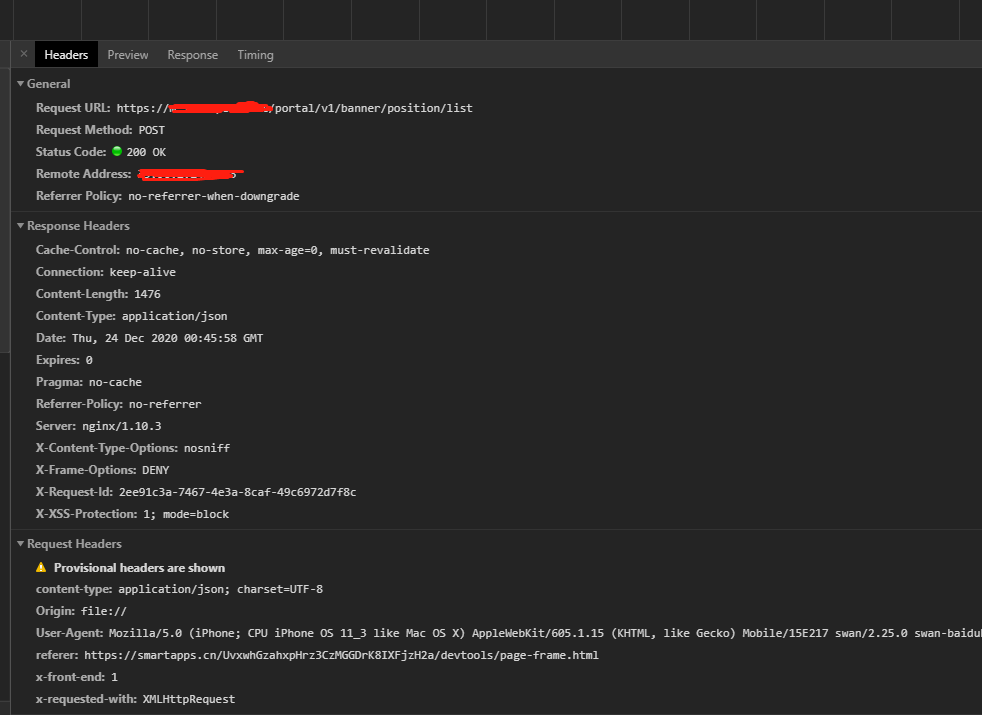
Task: Click the green 200 OK status indicator
Action: (116, 151)
